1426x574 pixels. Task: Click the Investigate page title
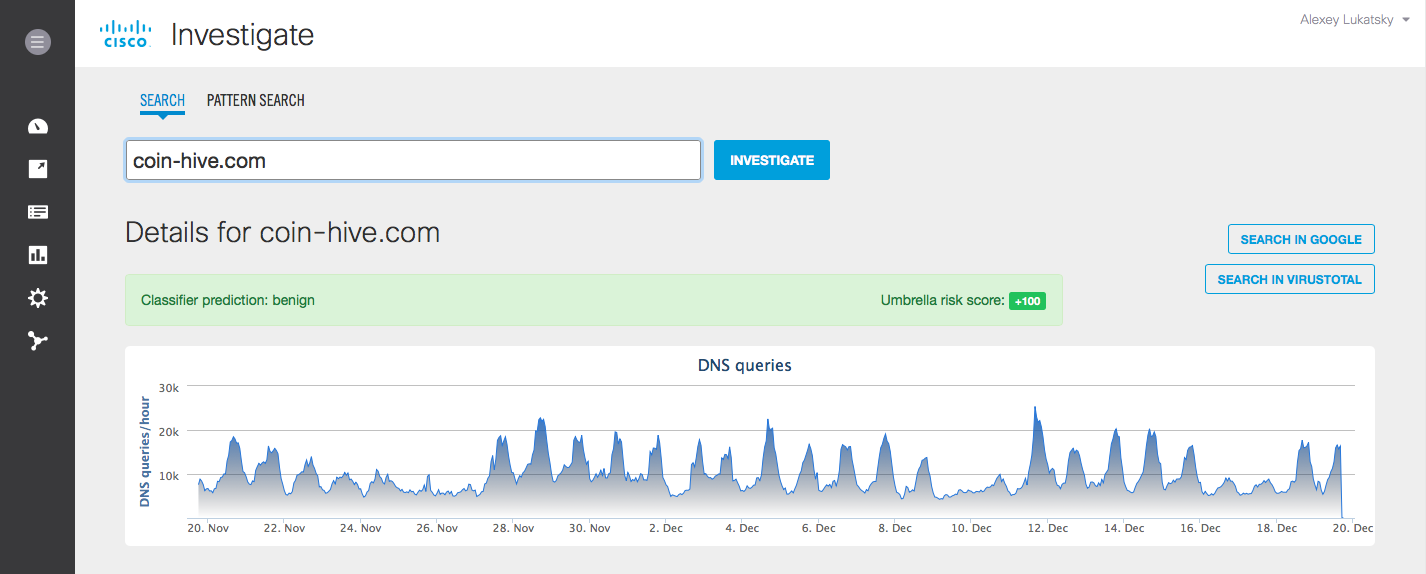(242, 35)
